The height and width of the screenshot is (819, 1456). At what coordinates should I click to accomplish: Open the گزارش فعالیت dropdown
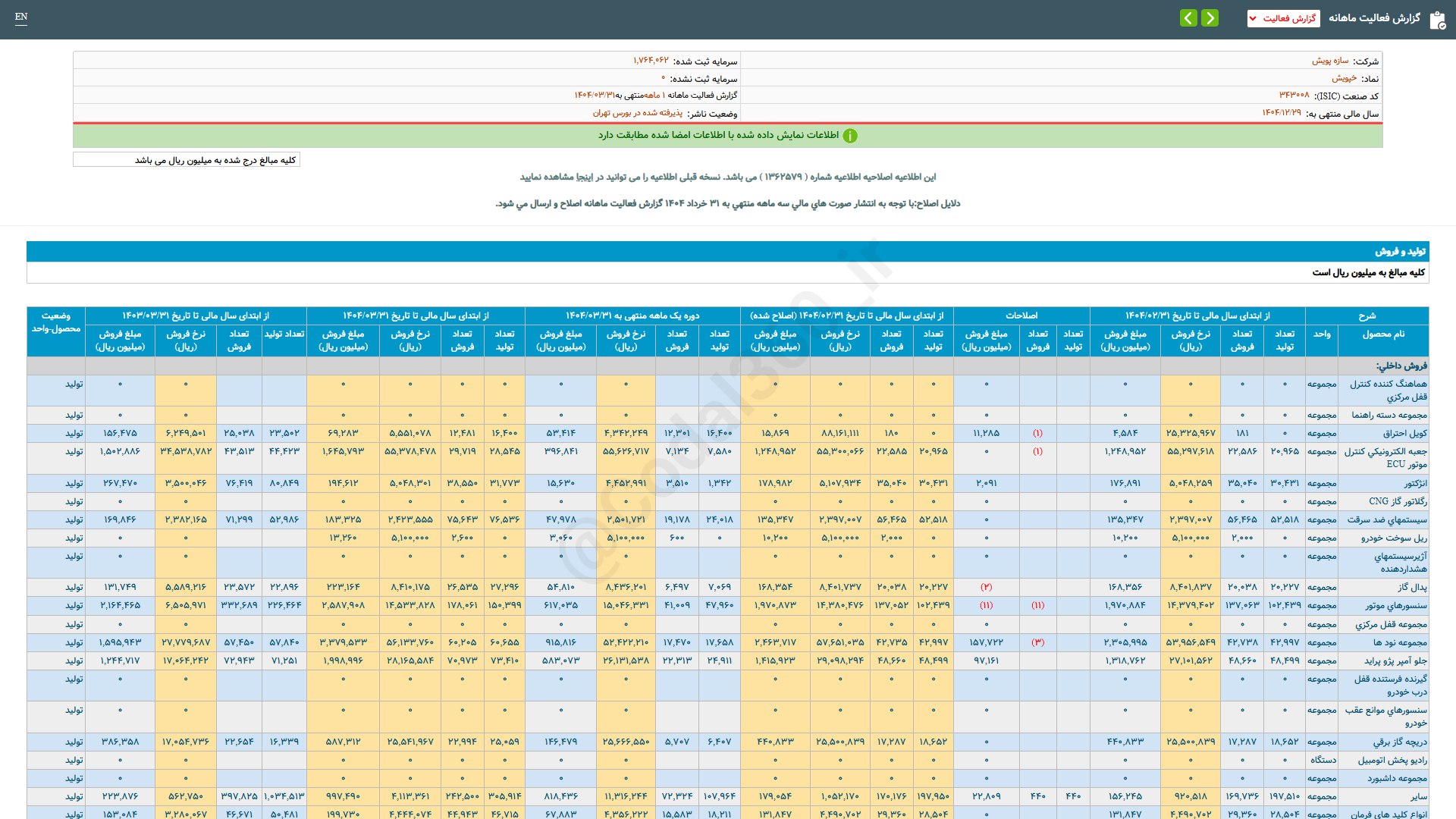[1283, 18]
